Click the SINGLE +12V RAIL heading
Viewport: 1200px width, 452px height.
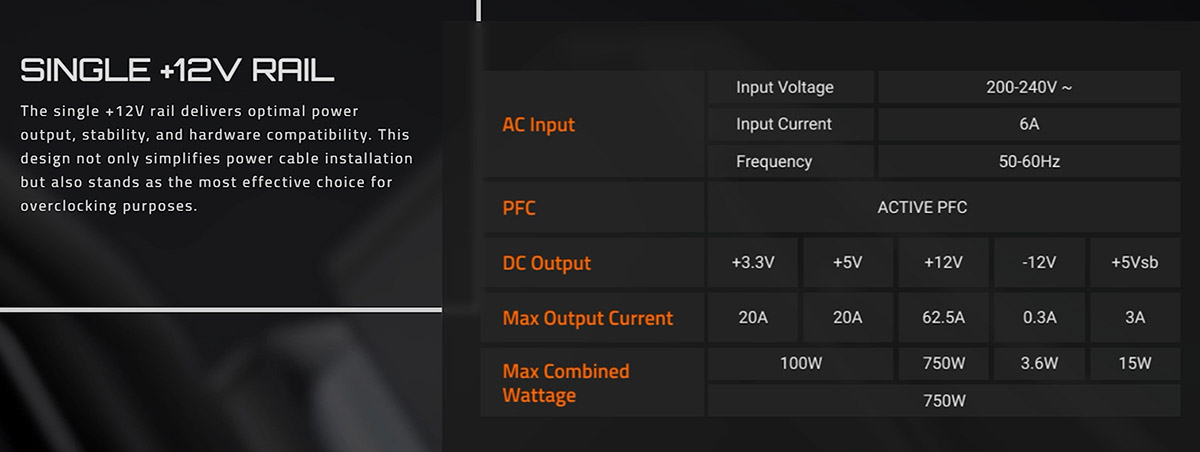point(177,71)
